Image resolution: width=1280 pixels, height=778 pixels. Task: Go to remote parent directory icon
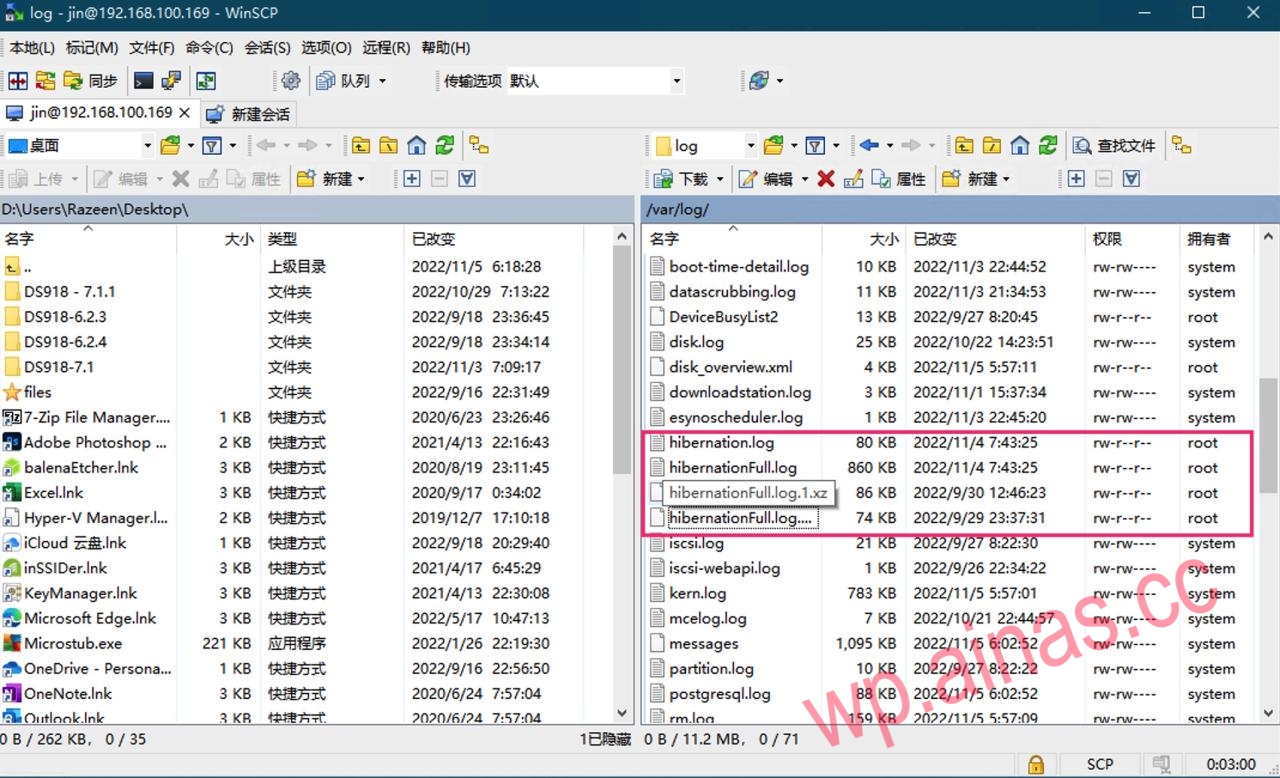(x=963, y=146)
